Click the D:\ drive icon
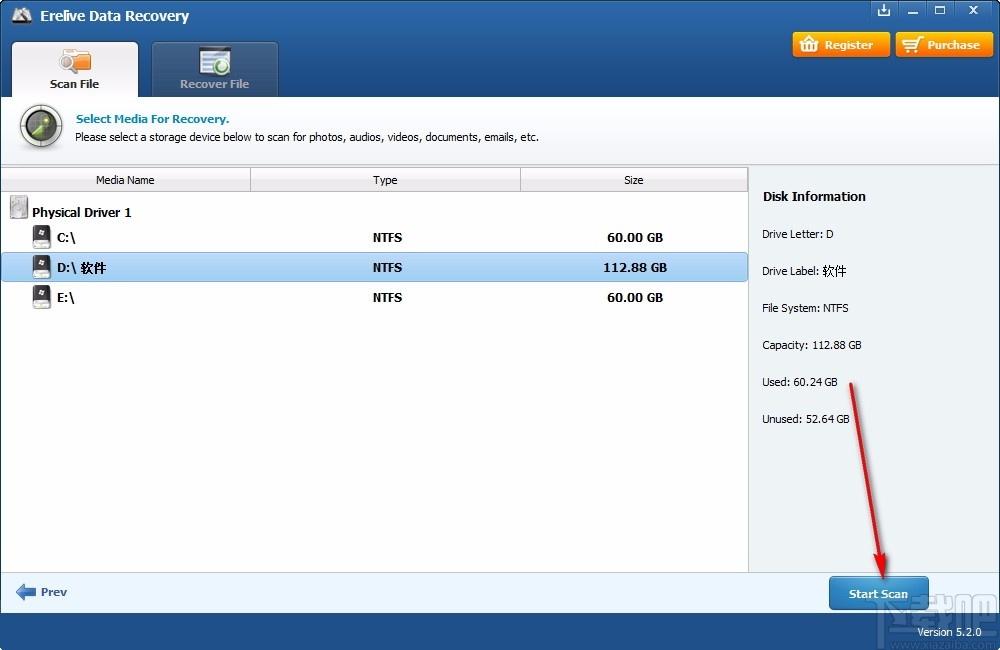Image resolution: width=1000 pixels, height=650 pixels. [x=41, y=267]
